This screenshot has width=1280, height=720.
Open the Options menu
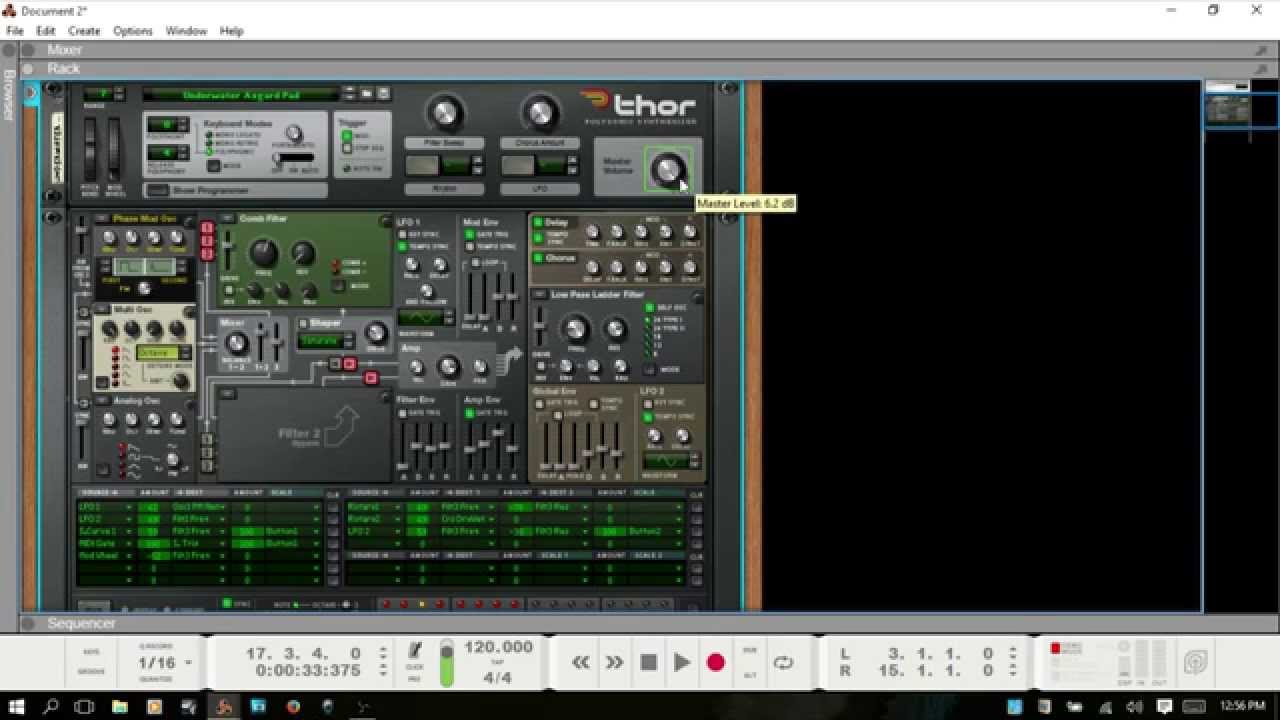(x=133, y=31)
